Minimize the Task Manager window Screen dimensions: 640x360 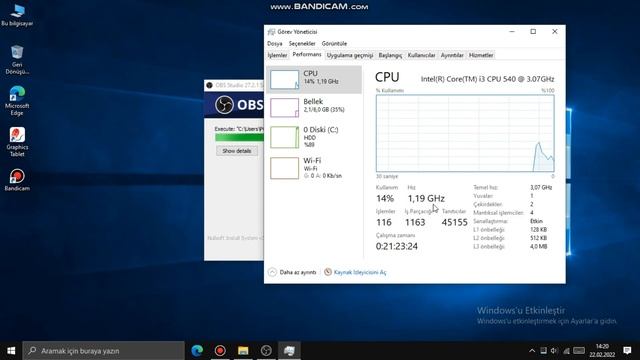click(x=512, y=31)
